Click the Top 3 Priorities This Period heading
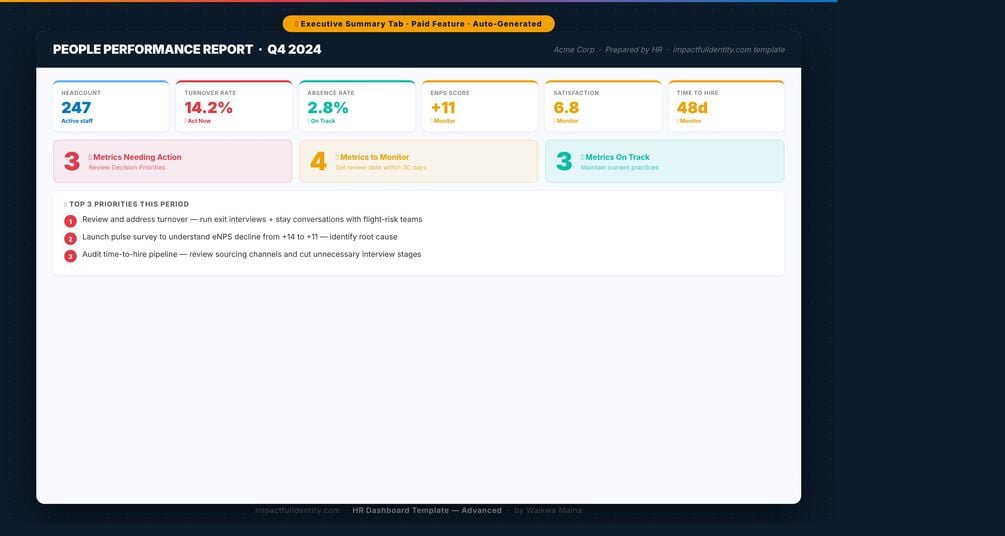Viewport: 1005px width, 536px height. click(127, 204)
